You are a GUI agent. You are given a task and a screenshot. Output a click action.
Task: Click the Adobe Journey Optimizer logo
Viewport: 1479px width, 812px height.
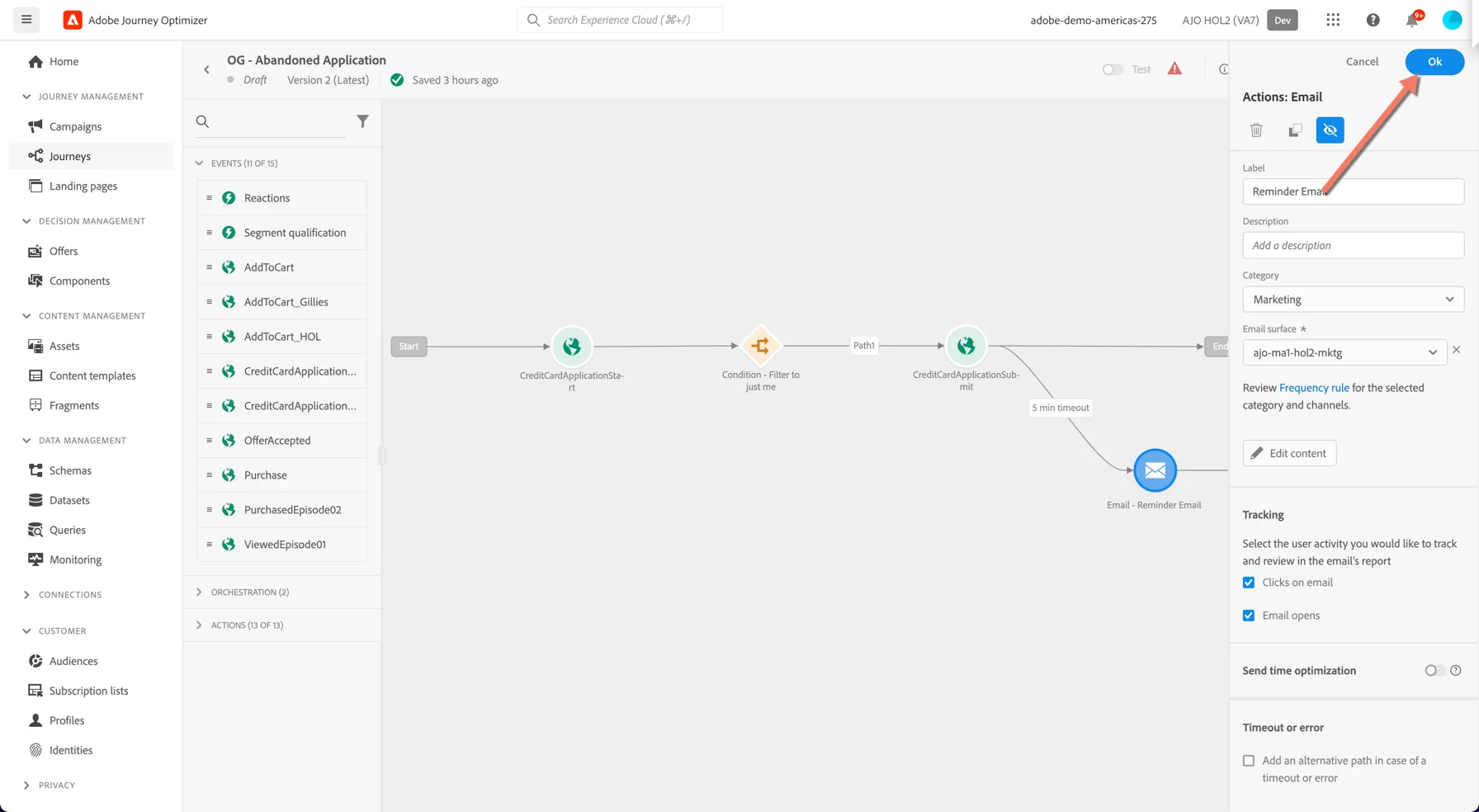tap(73, 20)
